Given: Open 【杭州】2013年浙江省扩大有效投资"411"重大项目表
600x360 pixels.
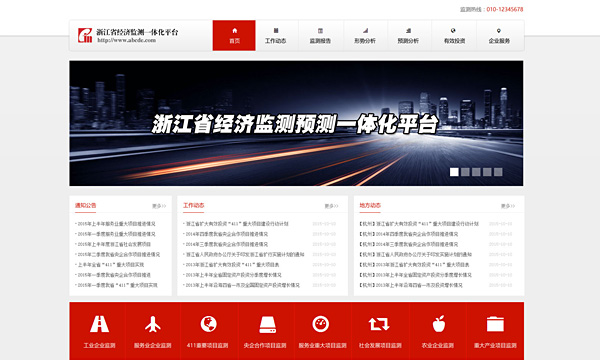Looking at the screenshot, I should (x=414, y=265).
